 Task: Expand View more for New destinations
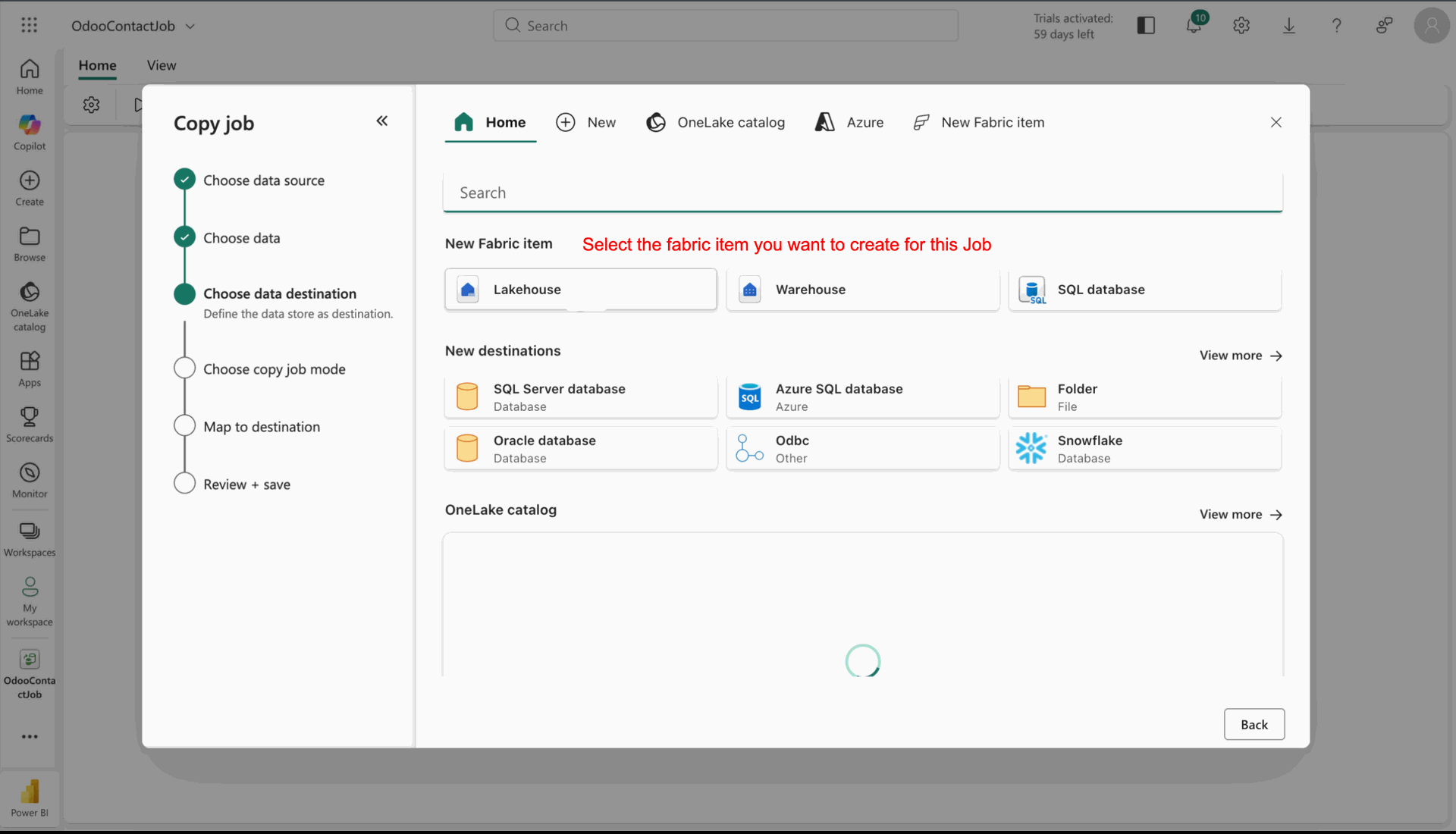tap(1241, 356)
